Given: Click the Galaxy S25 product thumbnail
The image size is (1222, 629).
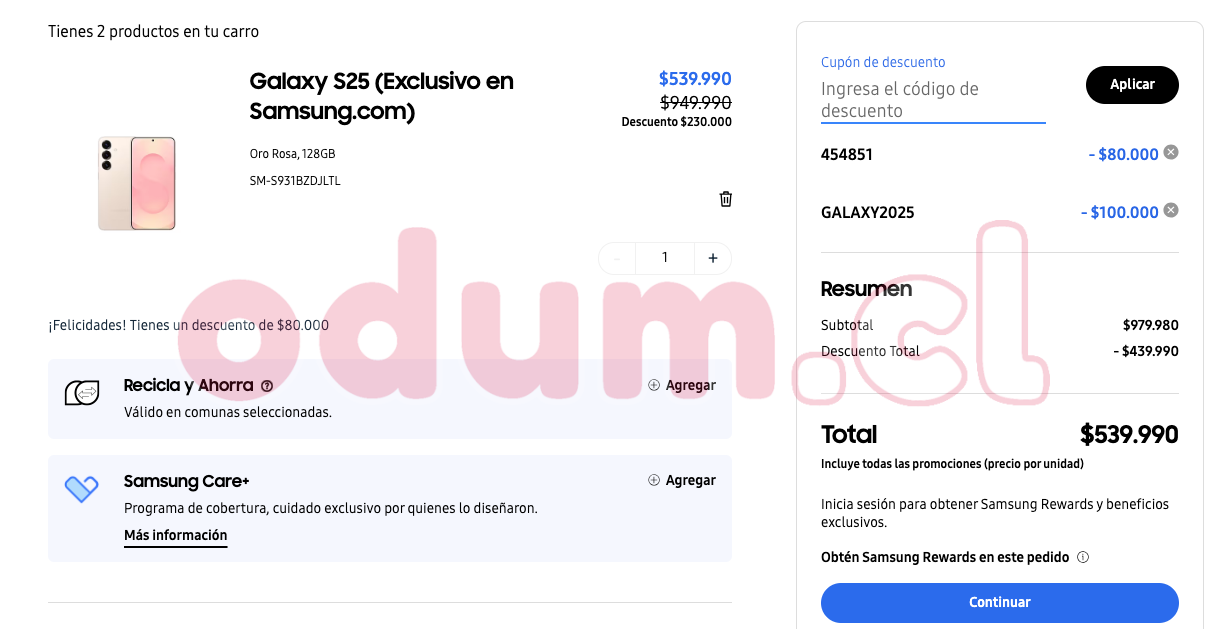Looking at the screenshot, I should 137,183.
